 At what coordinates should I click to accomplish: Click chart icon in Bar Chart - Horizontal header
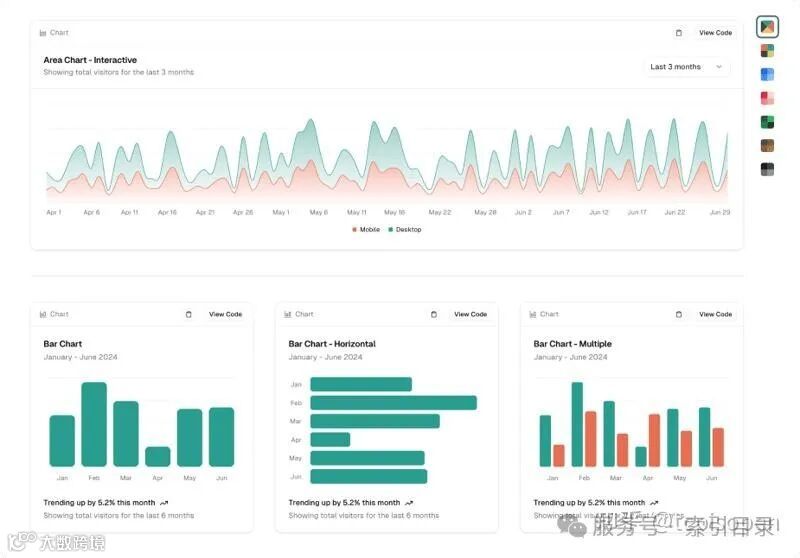(x=288, y=314)
